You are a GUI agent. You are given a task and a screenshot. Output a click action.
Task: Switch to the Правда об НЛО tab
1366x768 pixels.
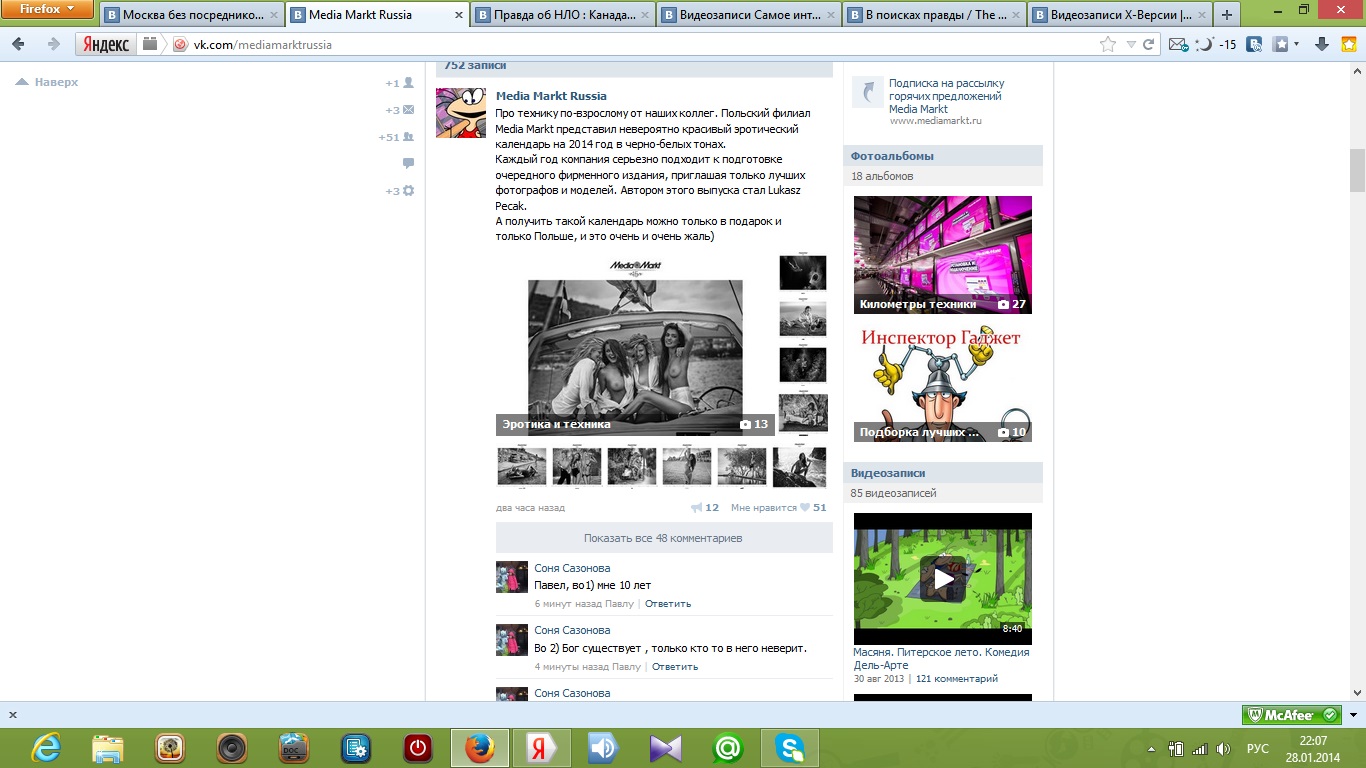pos(563,15)
